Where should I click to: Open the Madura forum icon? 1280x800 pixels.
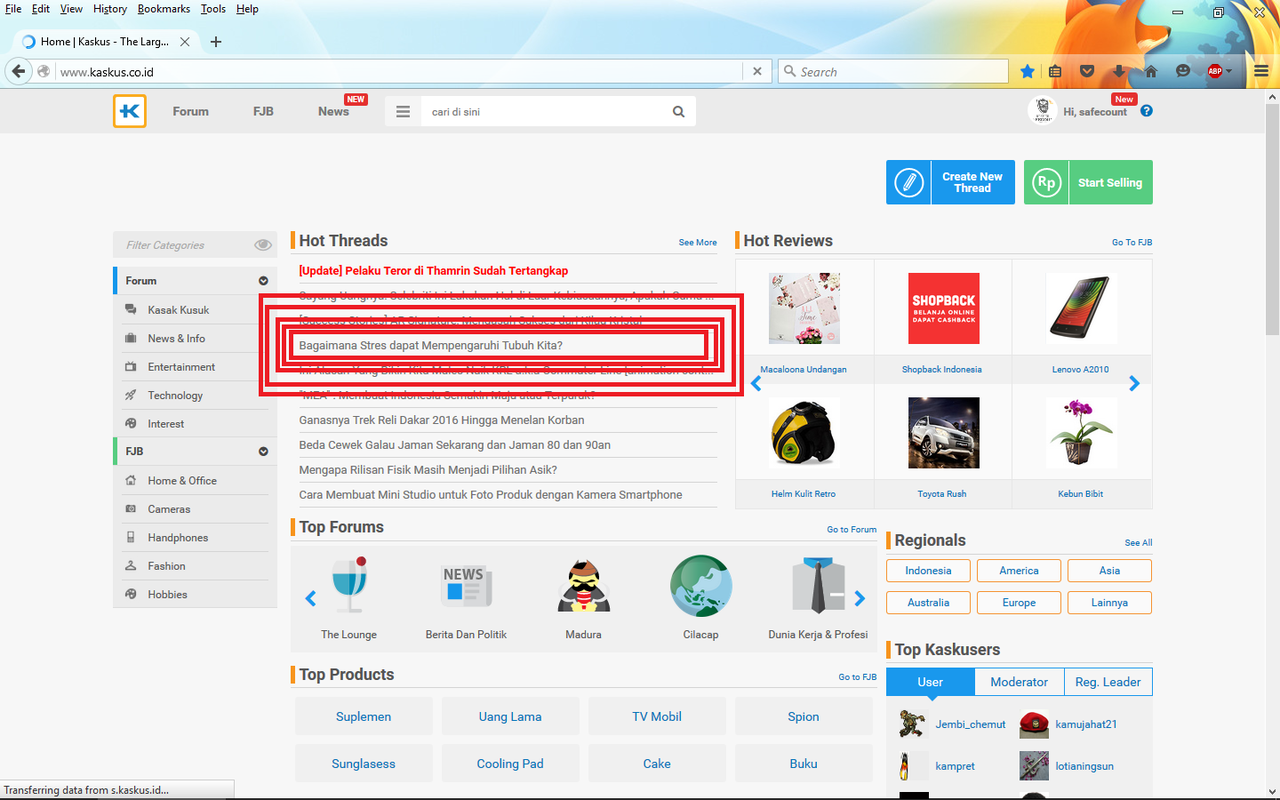pos(583,586)
